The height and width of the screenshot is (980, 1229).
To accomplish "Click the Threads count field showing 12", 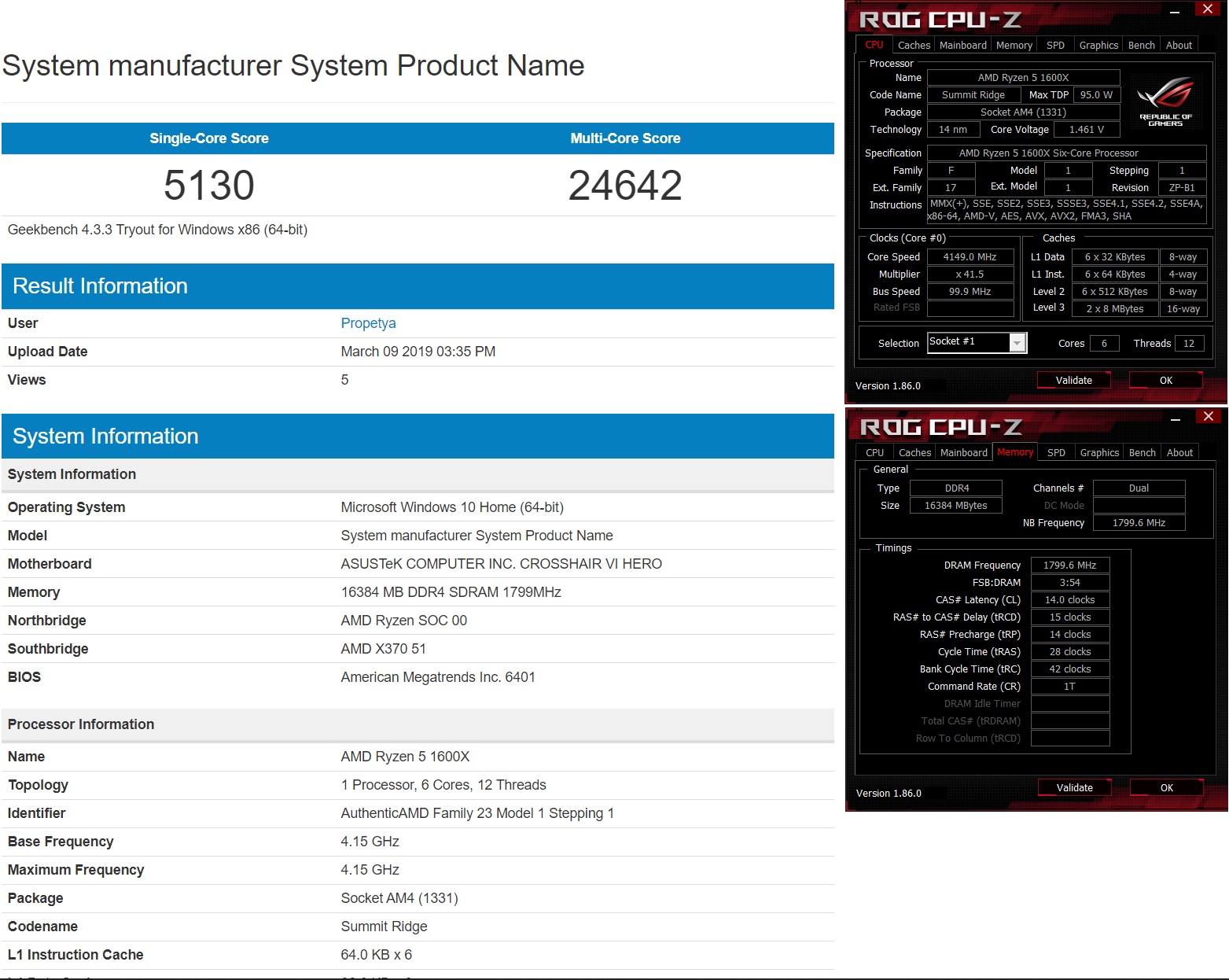I will (1189, 343).
